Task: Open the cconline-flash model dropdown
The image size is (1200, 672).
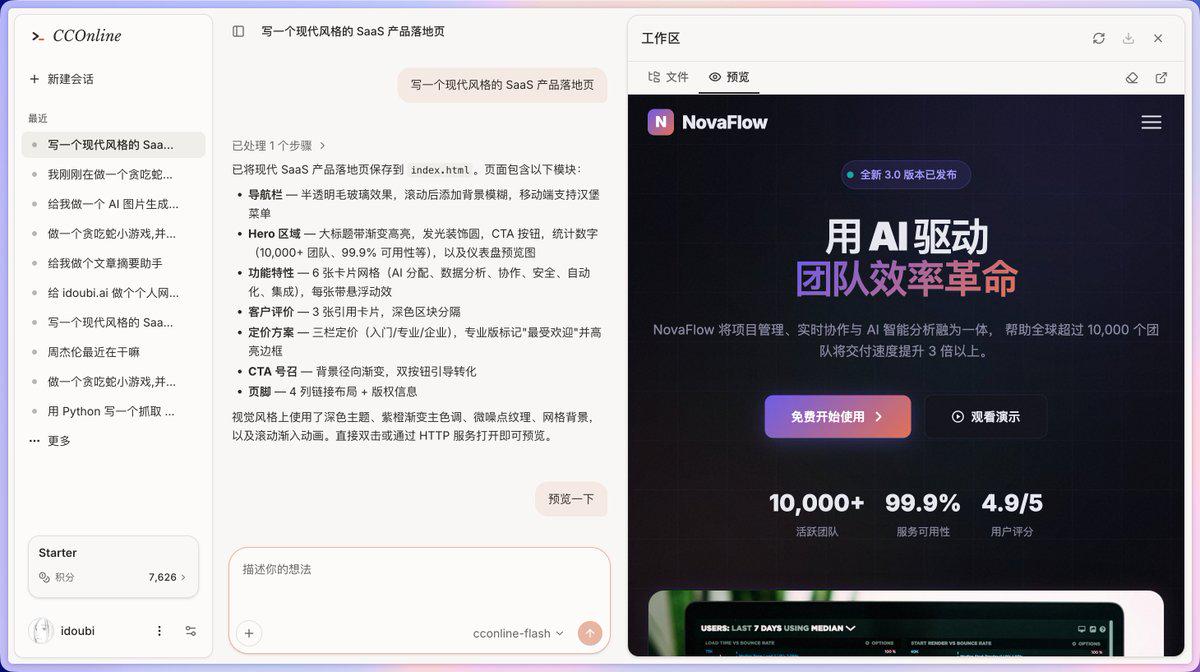Action: tap(518, 633)
